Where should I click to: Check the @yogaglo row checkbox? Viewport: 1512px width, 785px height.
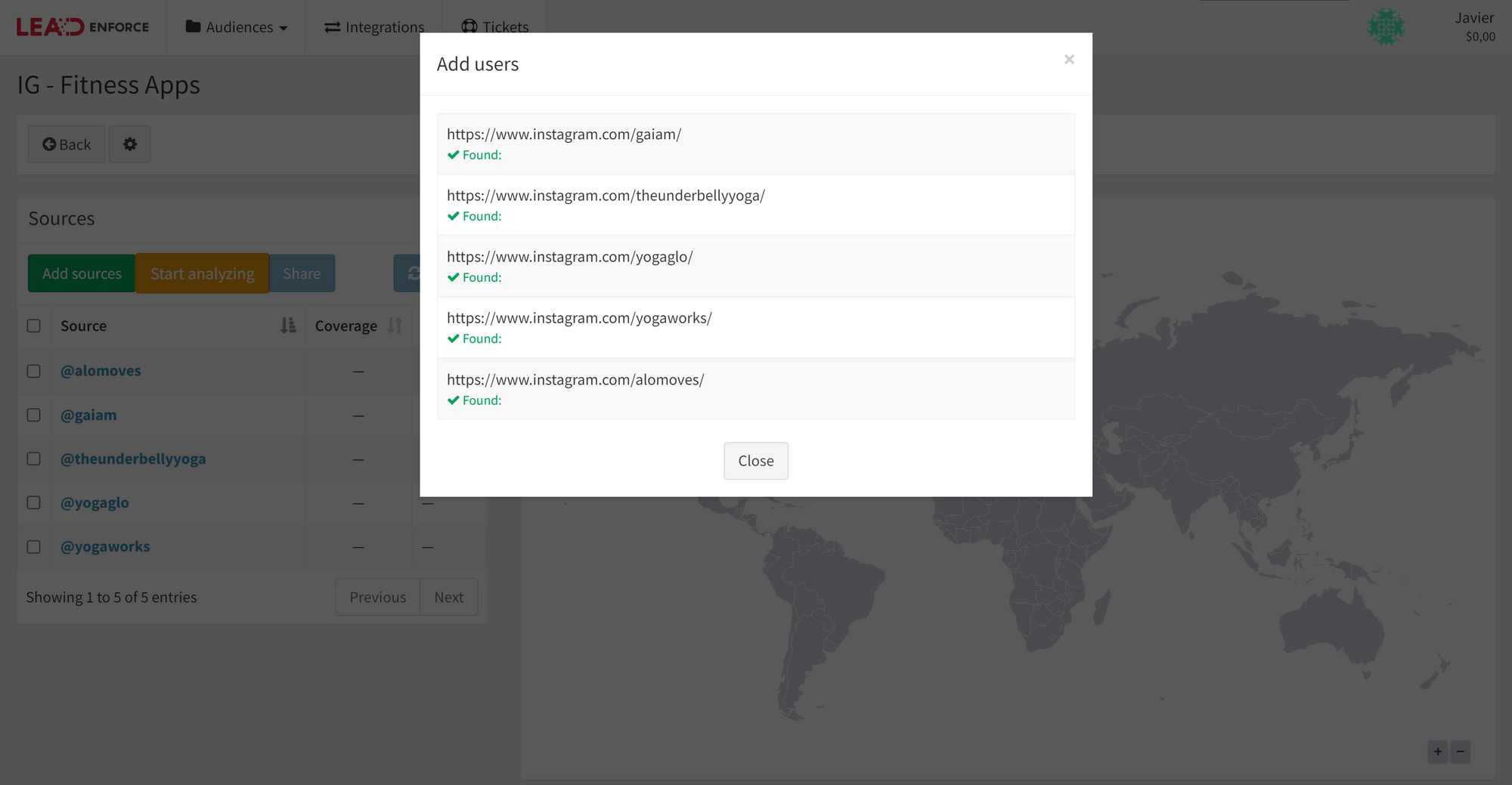[x=34, y=502]
